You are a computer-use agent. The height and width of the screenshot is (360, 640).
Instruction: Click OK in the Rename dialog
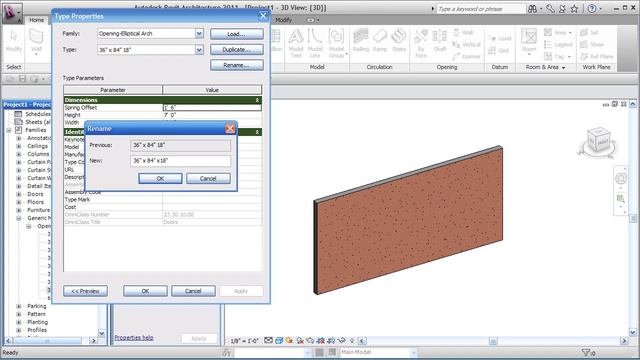coord(160,178)
